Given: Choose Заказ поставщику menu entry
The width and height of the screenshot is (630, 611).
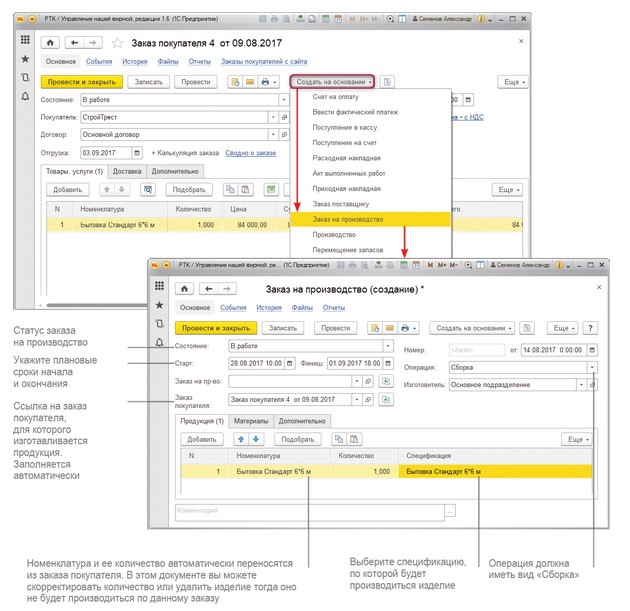Looking at the screenshot, I should point(370,204).
